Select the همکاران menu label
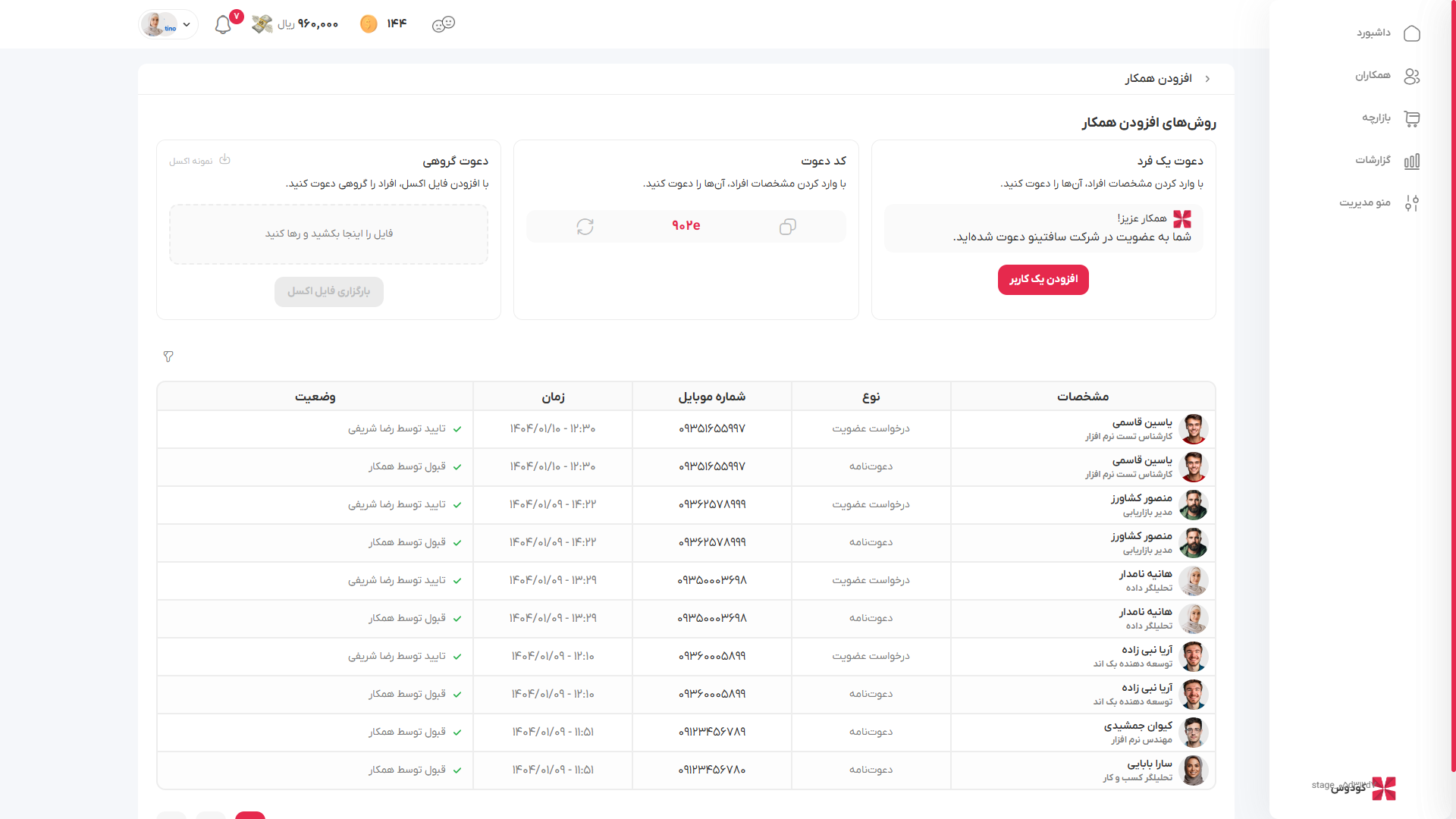The image size is (1456, 819). (x=1373, y=76)
